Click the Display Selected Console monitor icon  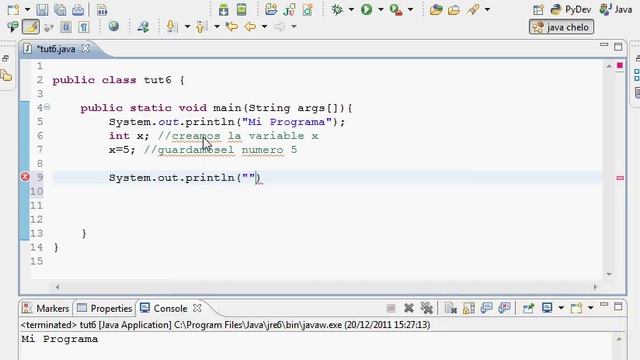tap(547, 308)
